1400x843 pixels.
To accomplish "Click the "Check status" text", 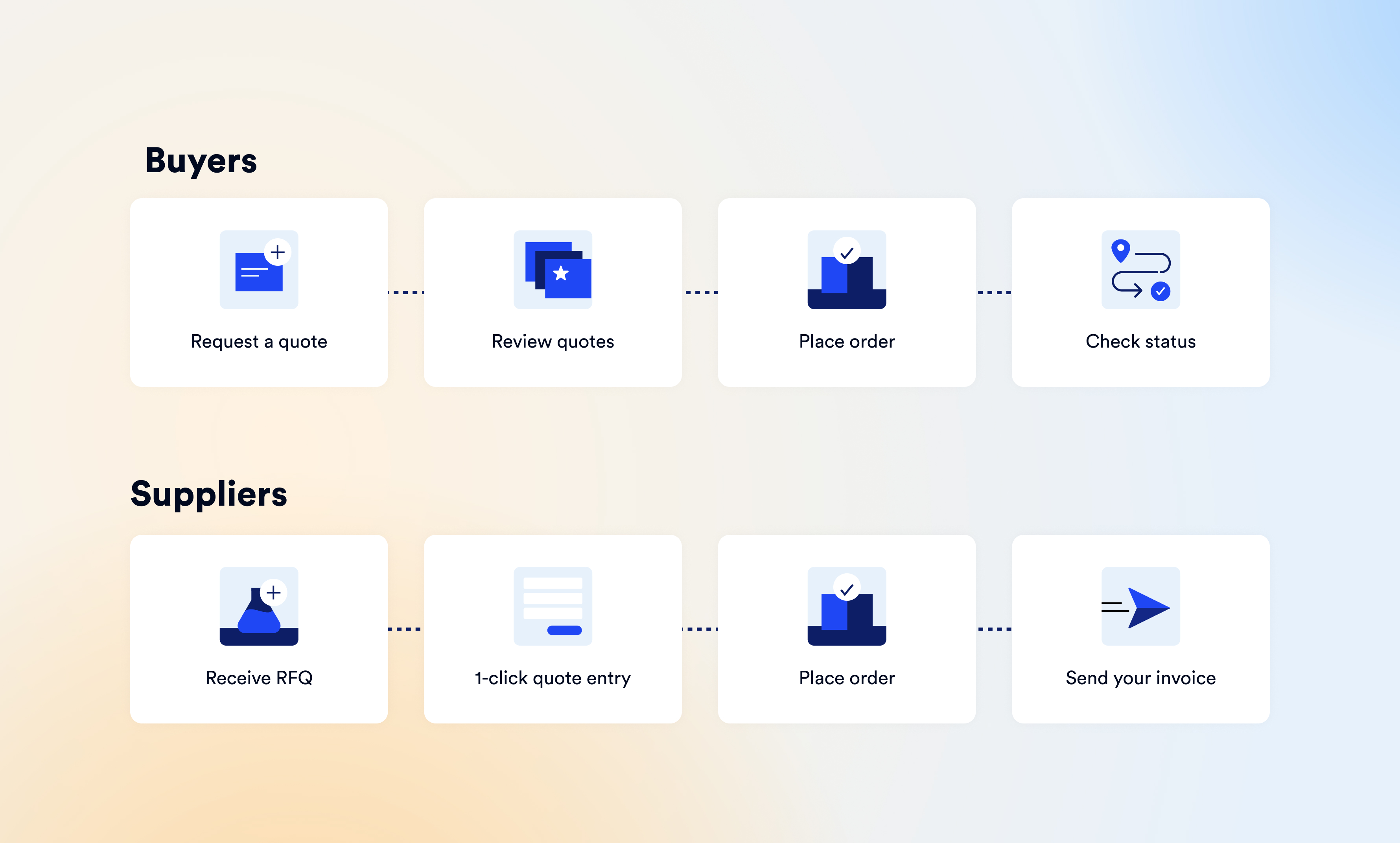I will (1140, 341).
